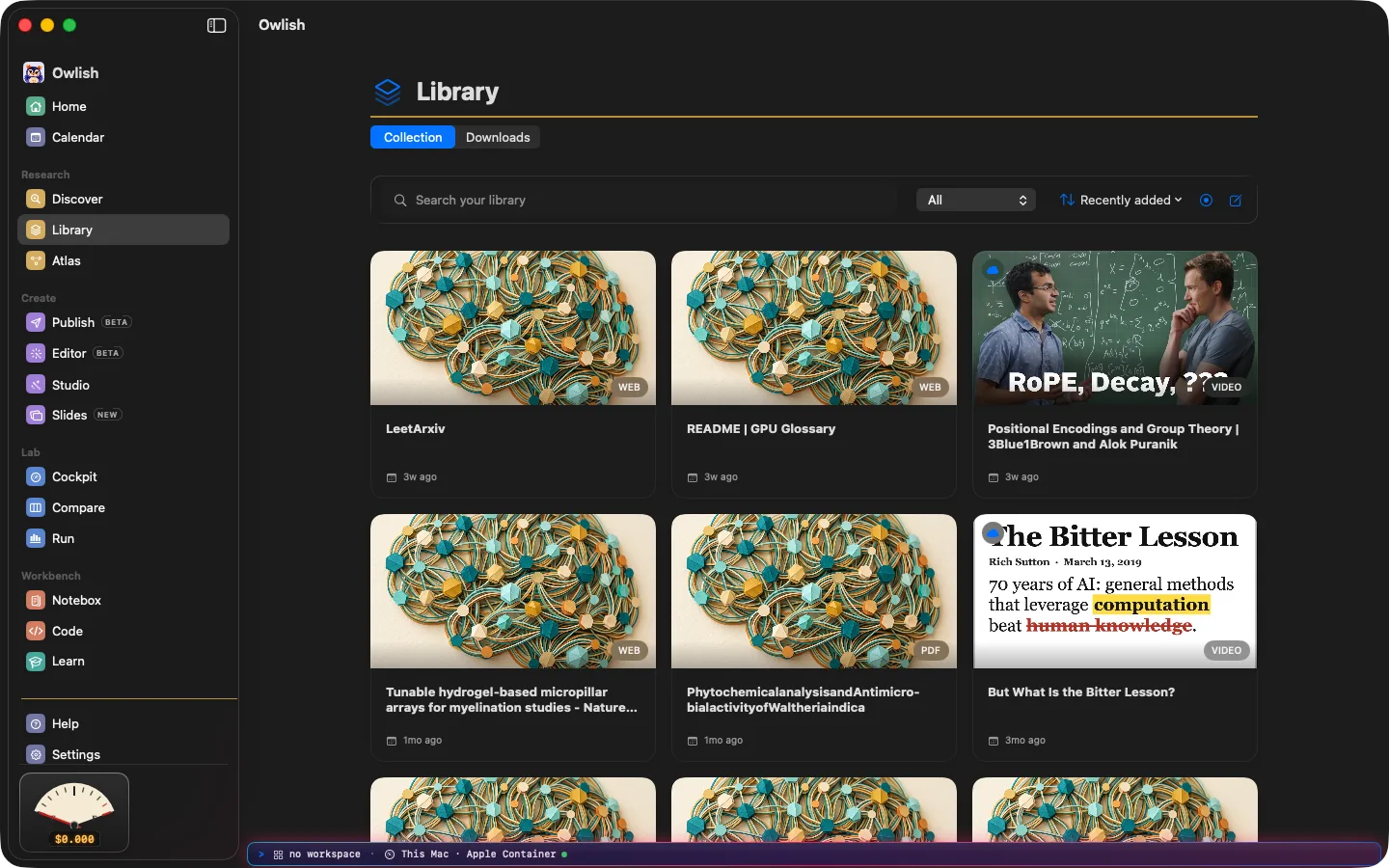Toggle the sidebar panel icon
Image resolution: width=1389 pixels, height=868 pixels.
[x=216, y=25]
